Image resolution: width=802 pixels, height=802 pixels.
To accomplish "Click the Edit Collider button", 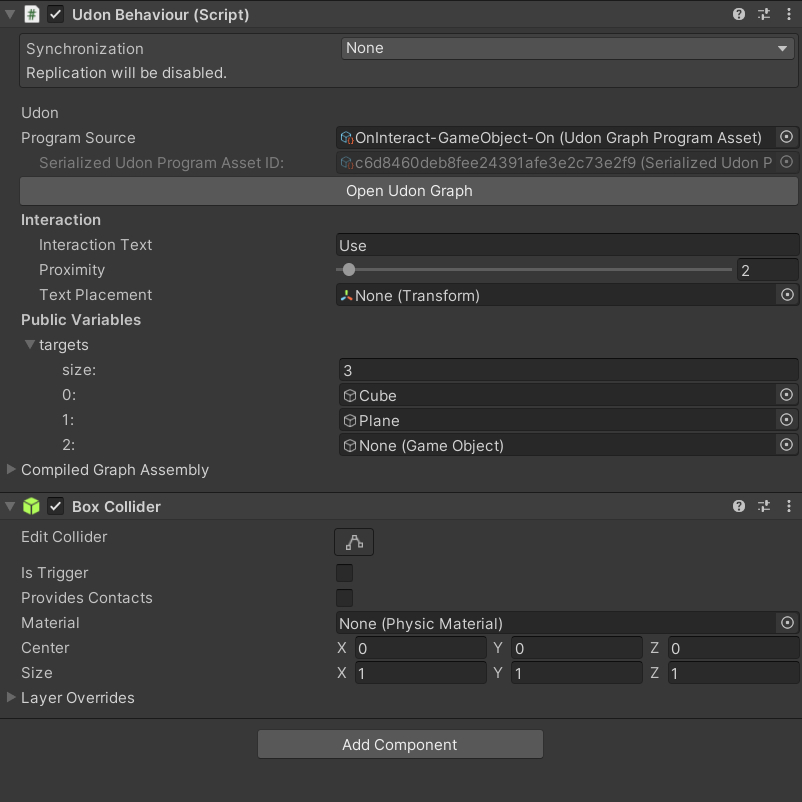I will (x=354, y=541).
